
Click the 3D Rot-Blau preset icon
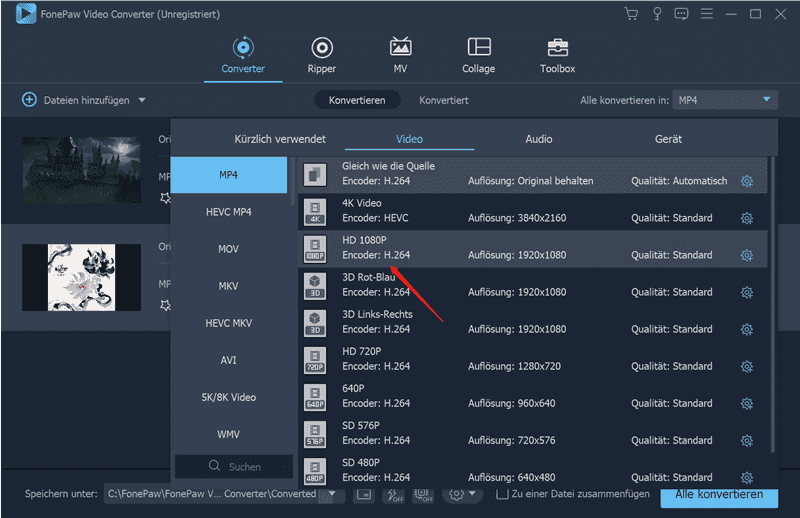(315, 286)
